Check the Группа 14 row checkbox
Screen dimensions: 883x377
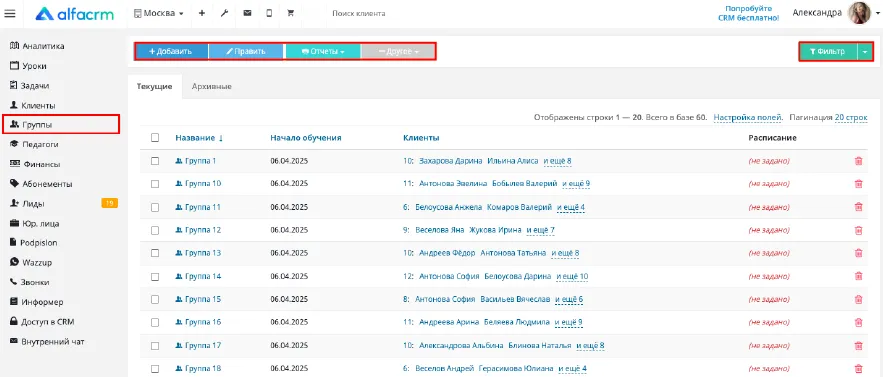coord(155,276)
